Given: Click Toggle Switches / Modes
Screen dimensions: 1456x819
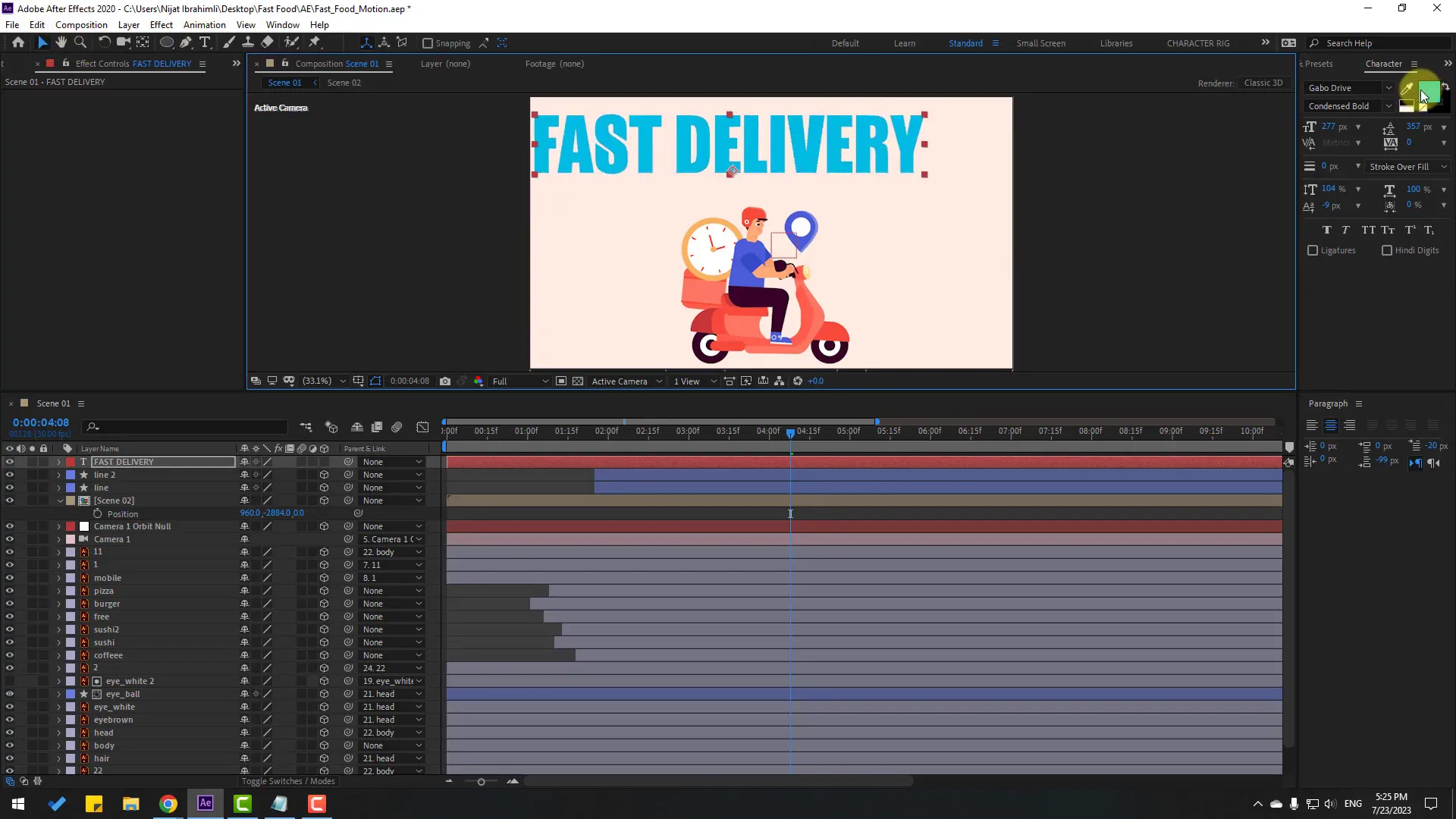Looking at the screenshot, I should click(288, 781).
